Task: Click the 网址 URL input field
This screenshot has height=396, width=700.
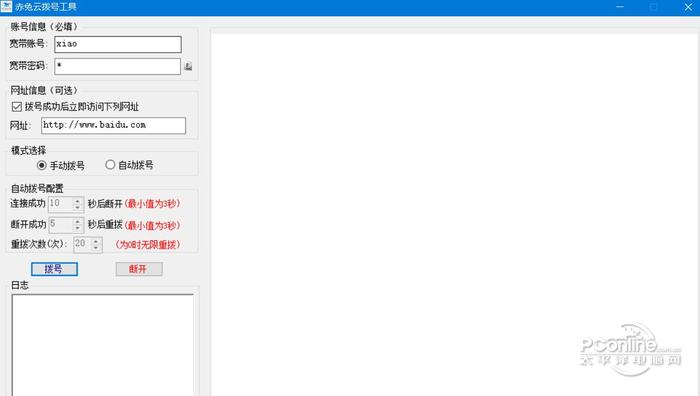Action: coord(113,125)
